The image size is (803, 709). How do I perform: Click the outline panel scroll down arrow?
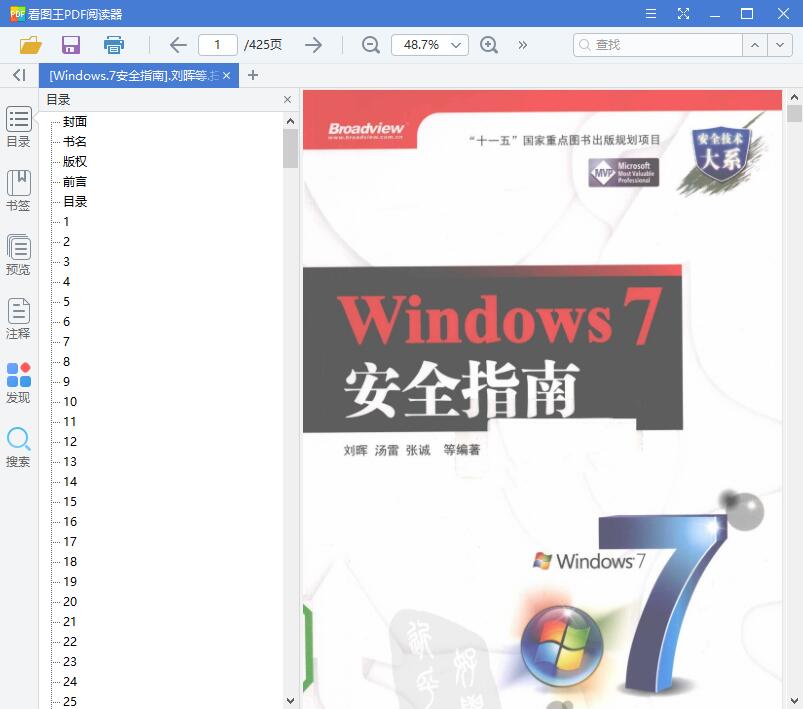point(290,700)
